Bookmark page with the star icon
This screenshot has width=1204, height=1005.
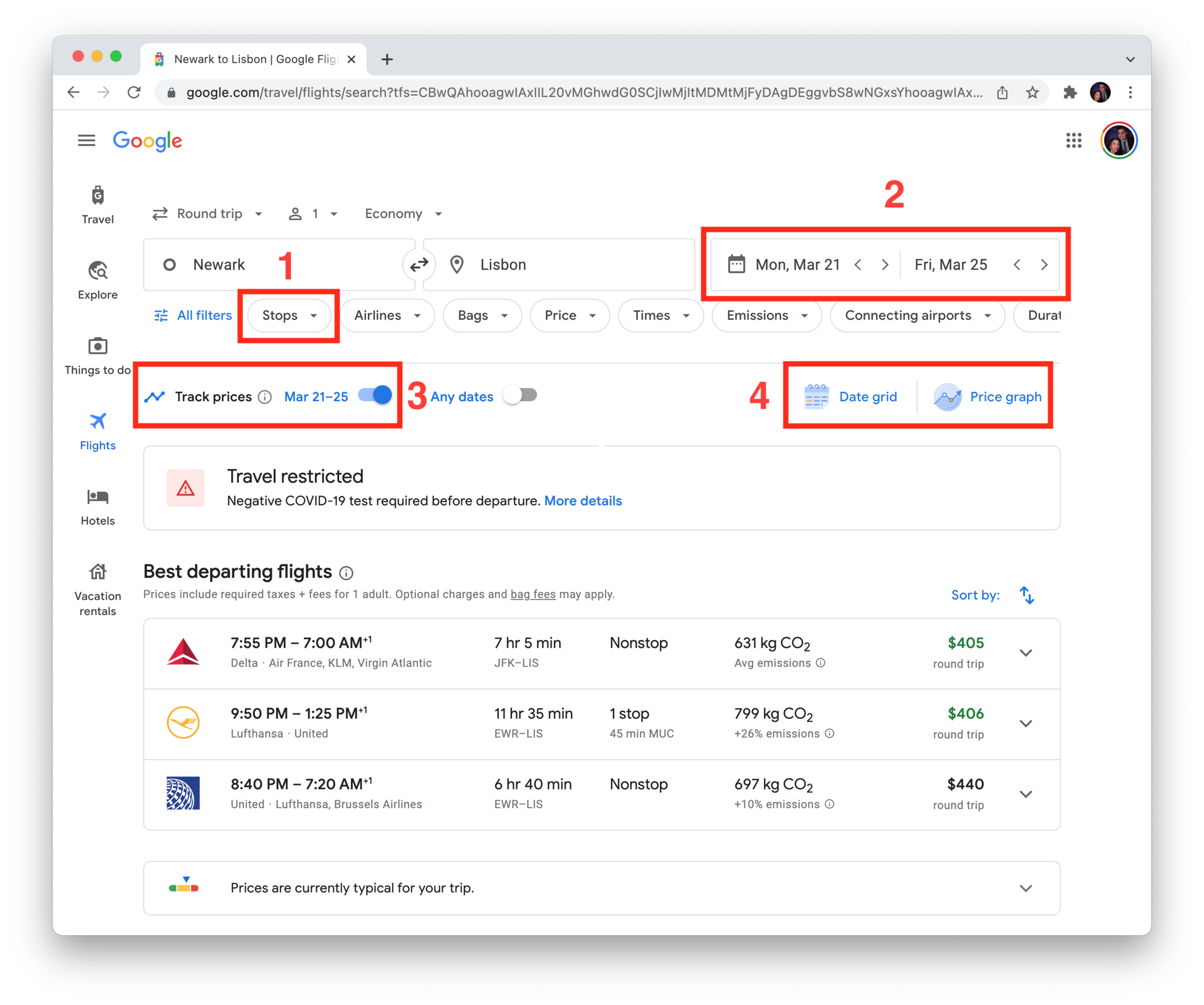click(1032, 92)
